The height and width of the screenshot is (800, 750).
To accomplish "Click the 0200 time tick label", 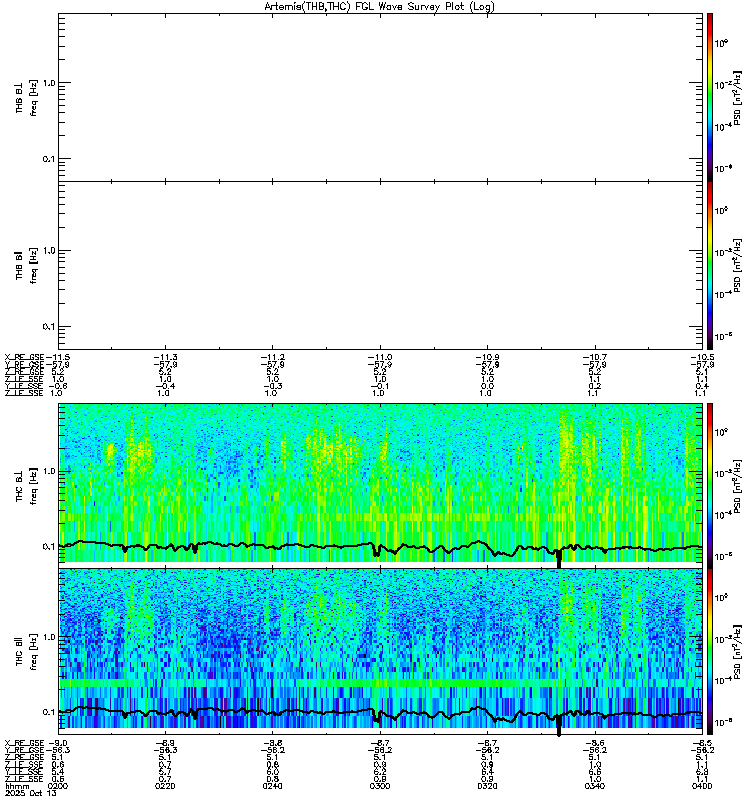I will click(x=58, y=786).
